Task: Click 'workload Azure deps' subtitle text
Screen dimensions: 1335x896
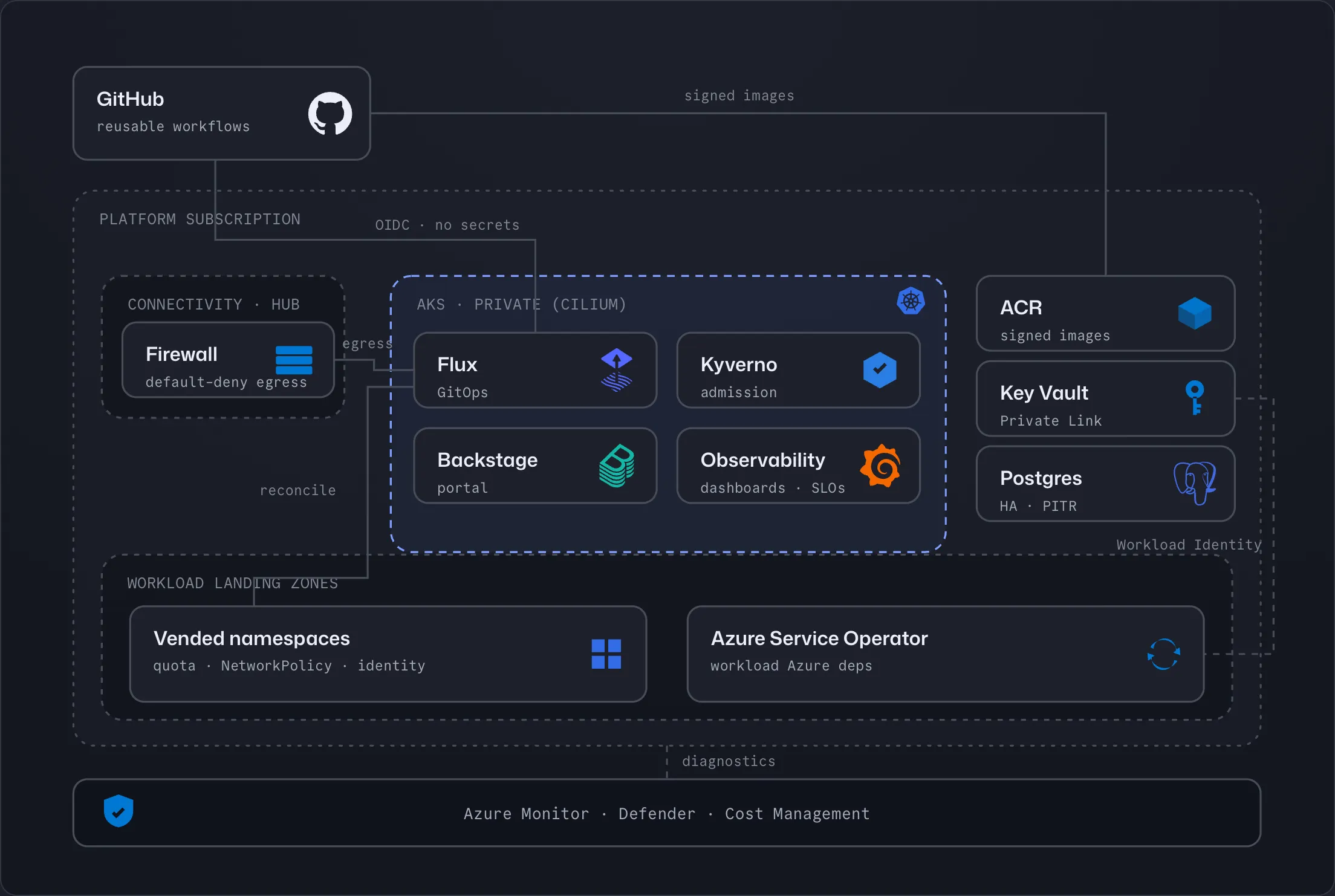Action: point(791,666)
